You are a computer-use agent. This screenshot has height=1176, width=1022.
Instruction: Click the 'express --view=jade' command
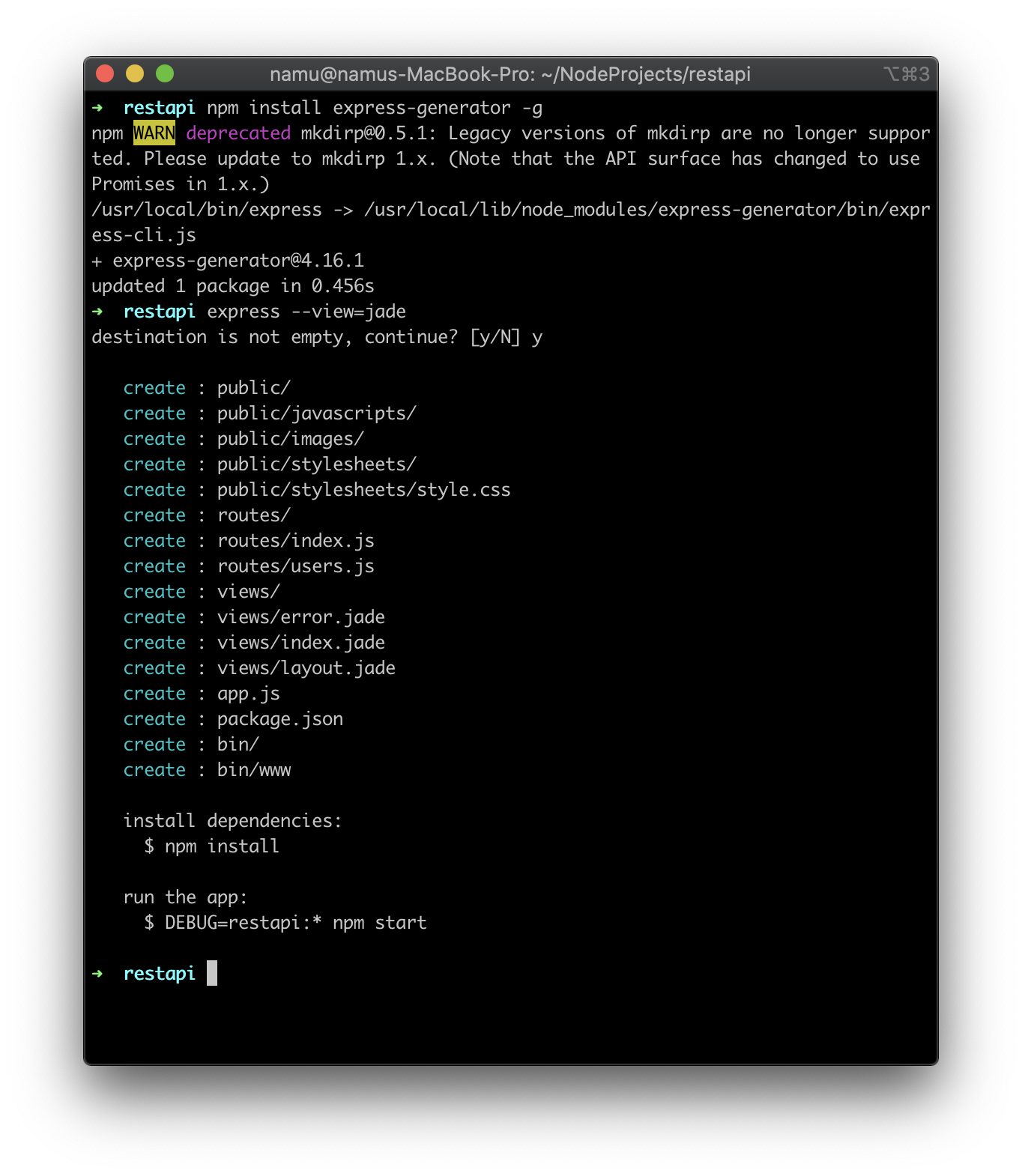tap(306, 312)
